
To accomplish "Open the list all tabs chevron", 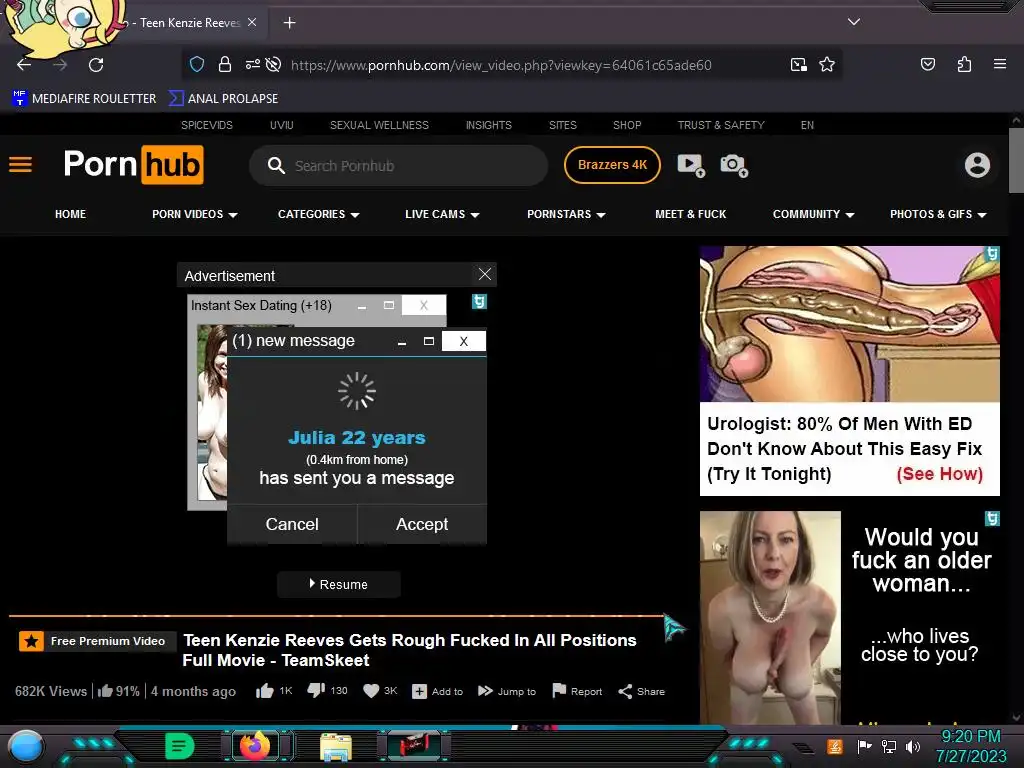I will point(854,22).
